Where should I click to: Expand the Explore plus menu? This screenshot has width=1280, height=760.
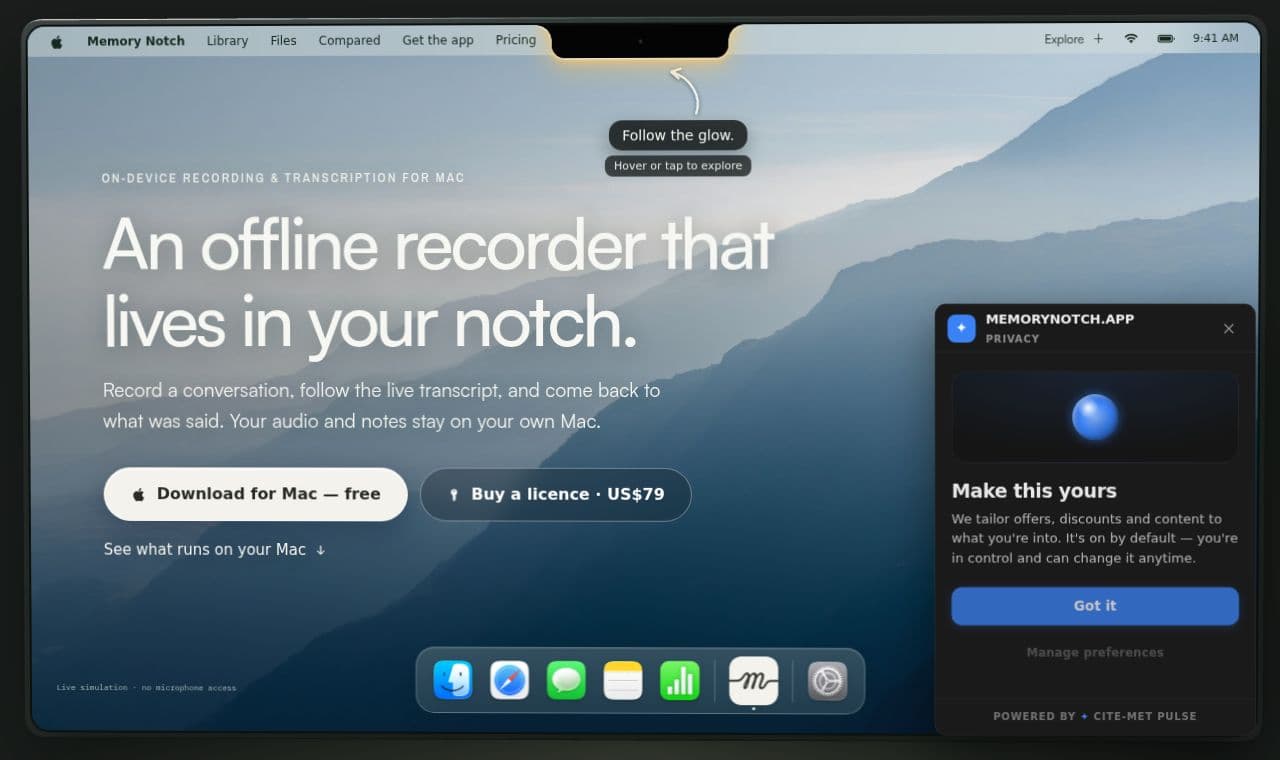click(x=1074, y=39)
